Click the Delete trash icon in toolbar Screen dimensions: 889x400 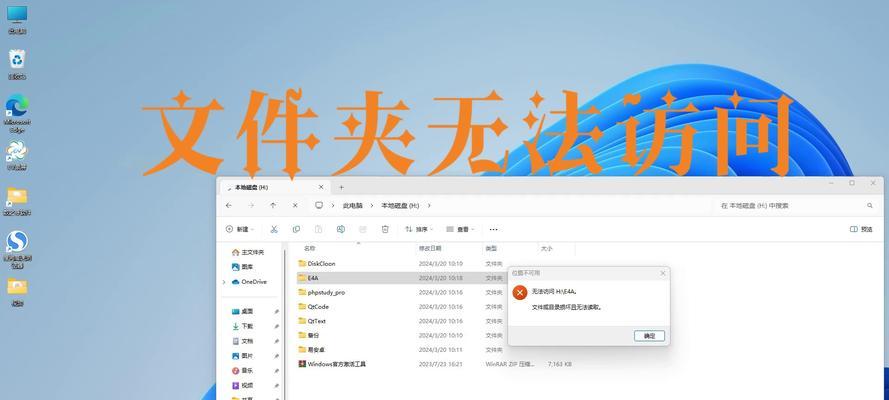(x=385, y=229)
